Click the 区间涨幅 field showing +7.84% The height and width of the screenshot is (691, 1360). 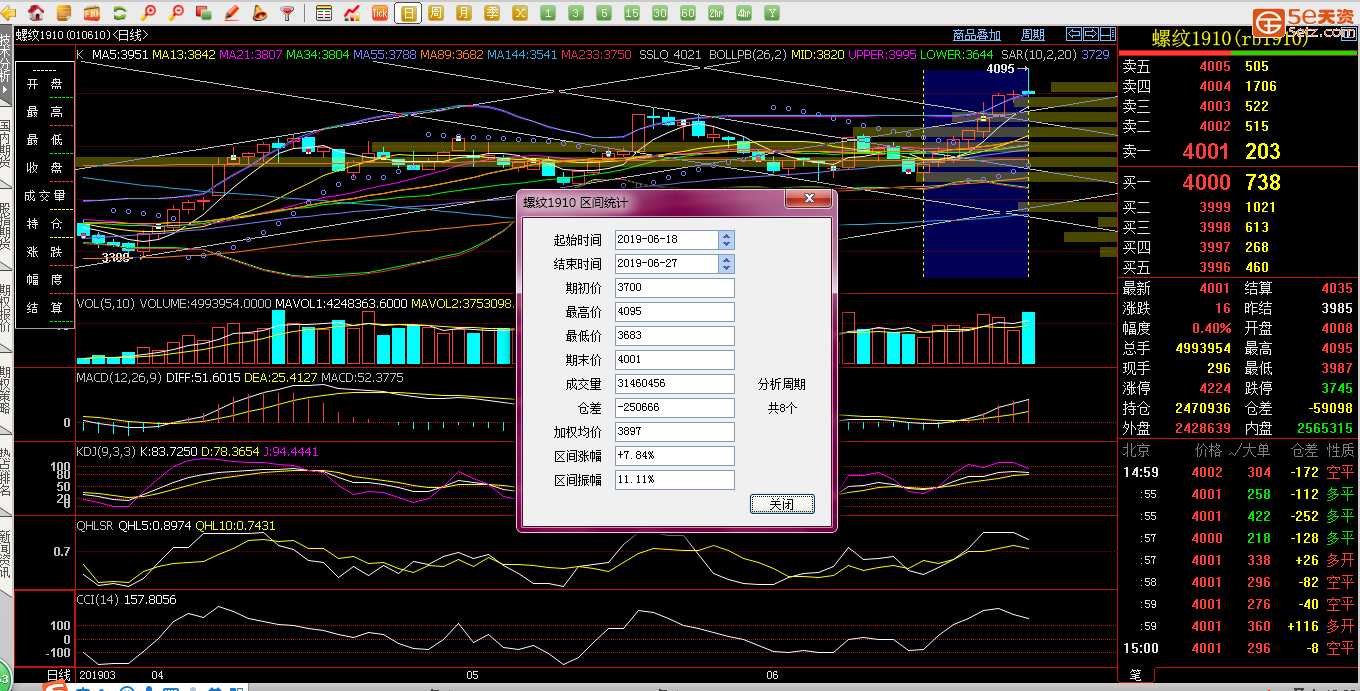[675, 456]
